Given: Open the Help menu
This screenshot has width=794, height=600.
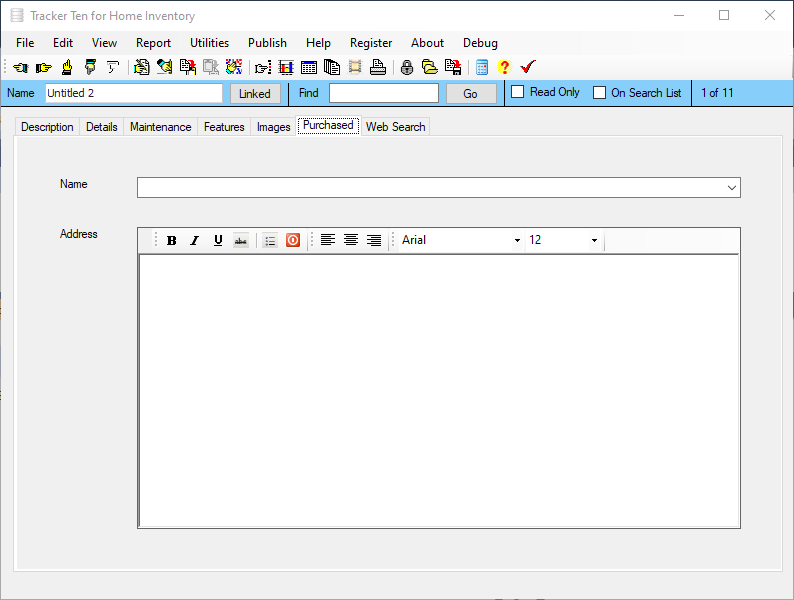Looking at the screenshot, I should click(319, 43).
